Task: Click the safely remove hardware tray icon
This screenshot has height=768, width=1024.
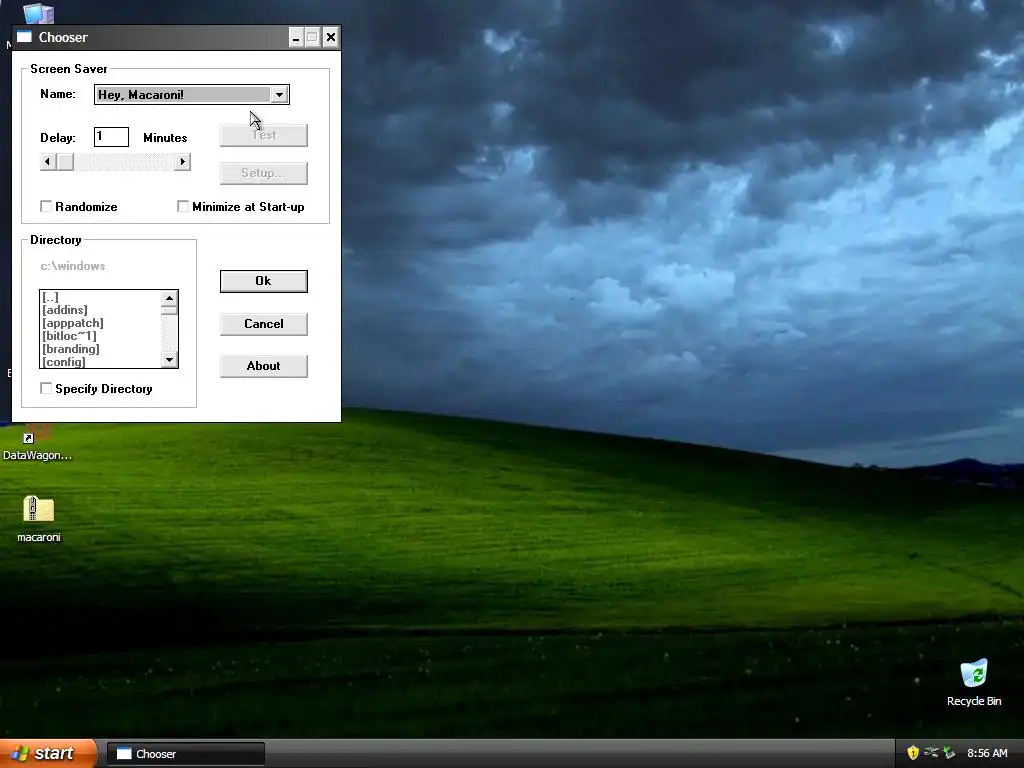Action: (x=950, y=753)
